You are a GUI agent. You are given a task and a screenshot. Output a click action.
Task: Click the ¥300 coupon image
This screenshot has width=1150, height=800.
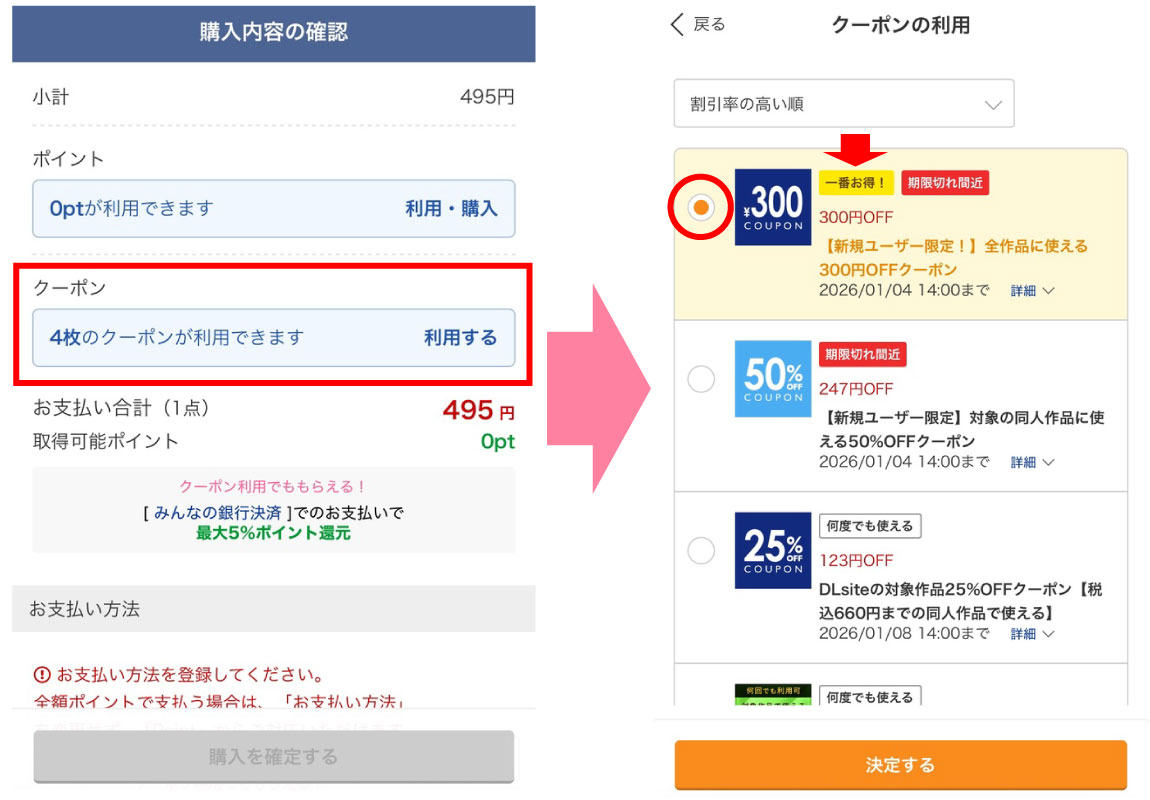[772, 207]
